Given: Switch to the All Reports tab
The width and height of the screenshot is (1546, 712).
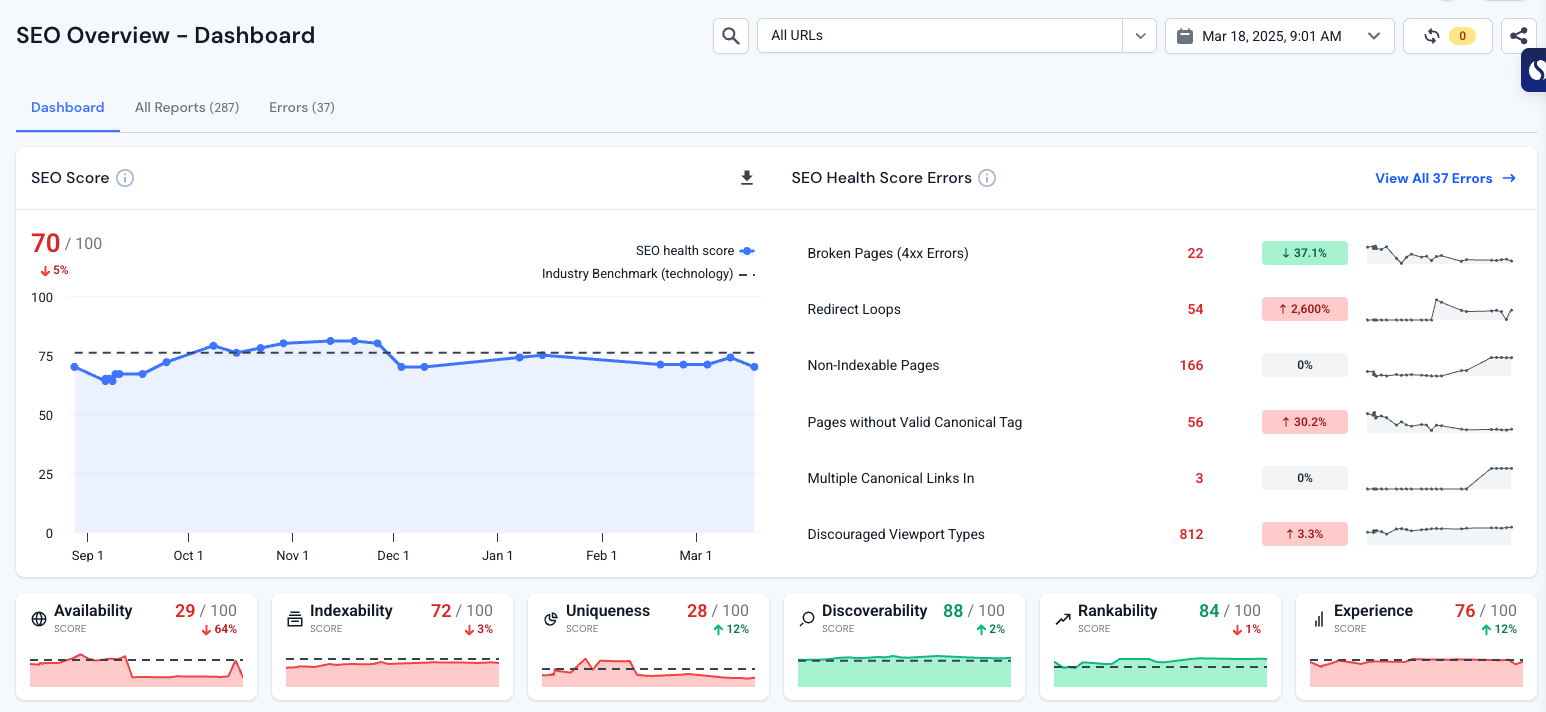Looking at the screenshot, I should coord(187,107).
